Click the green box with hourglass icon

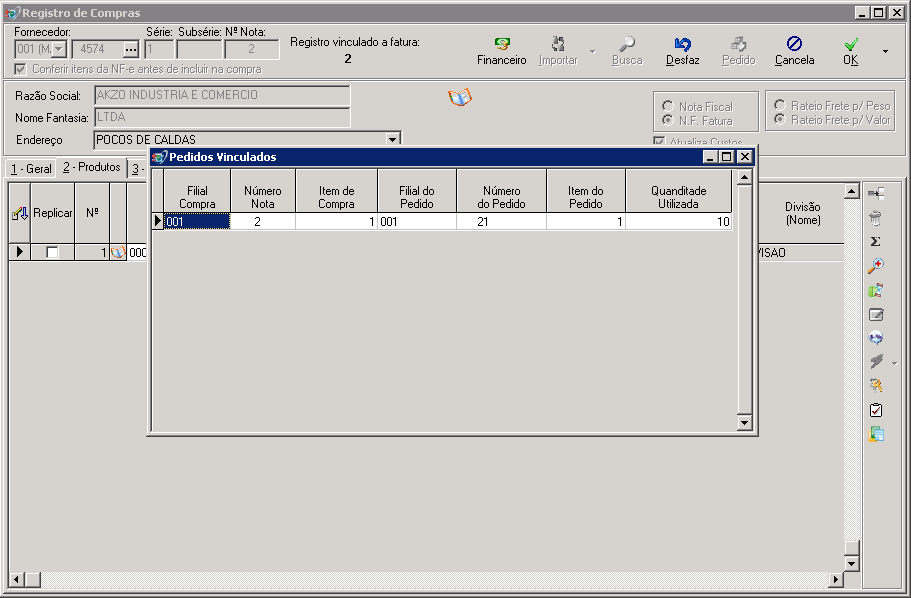[x=876, y=290]
